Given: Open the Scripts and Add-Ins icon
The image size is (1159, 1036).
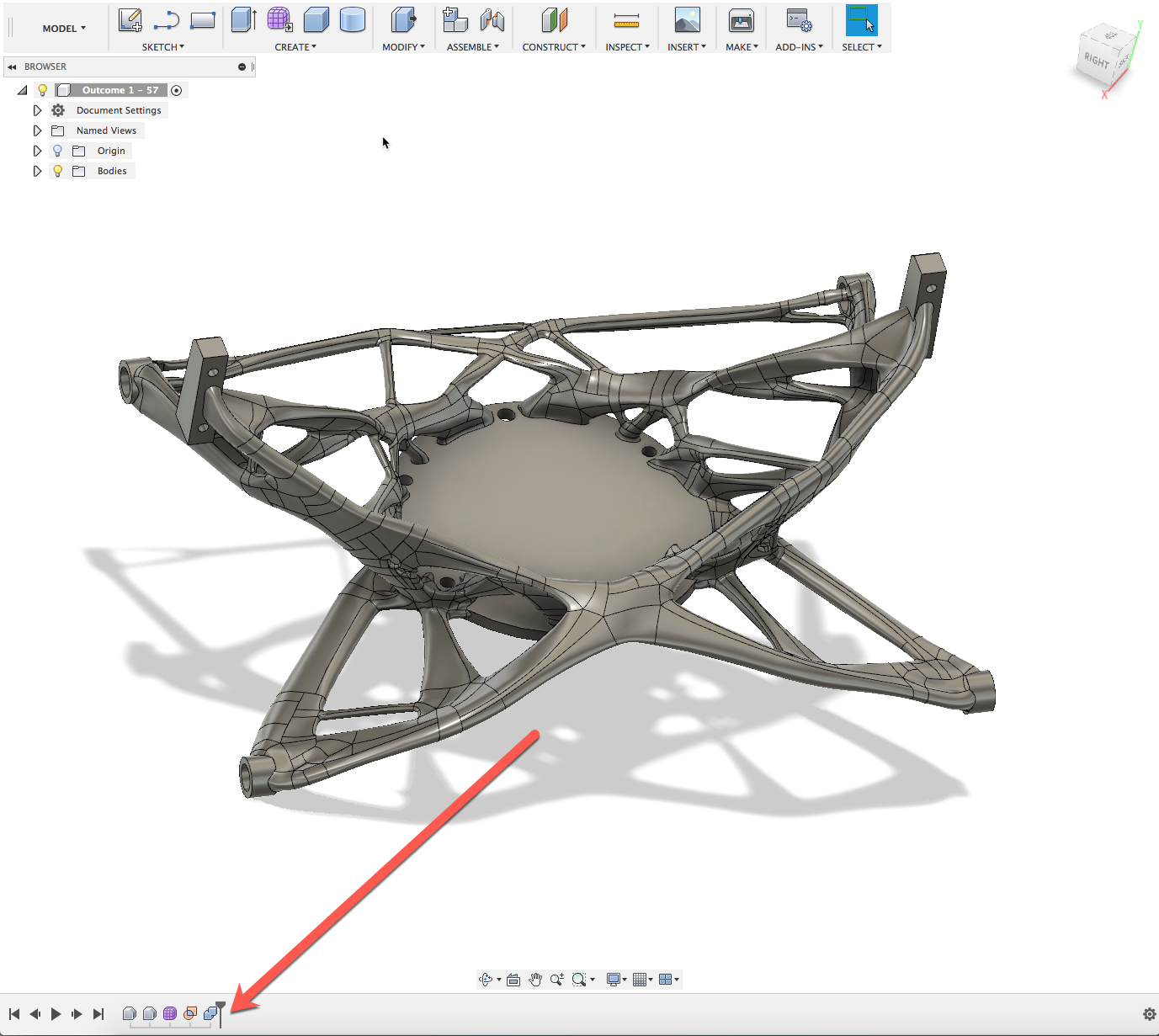Looking at the screenshot, I should (798, 20).
